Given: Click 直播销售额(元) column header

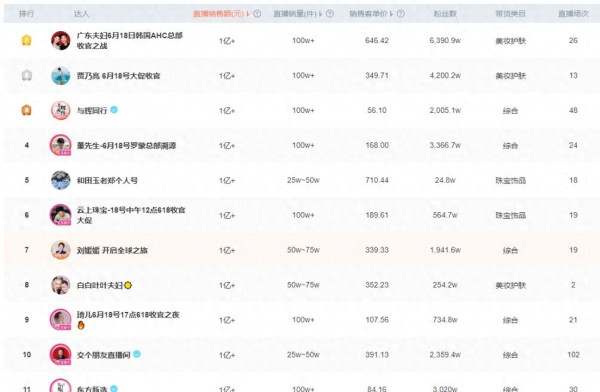Looking at the screenshot, I should [218, 14].
